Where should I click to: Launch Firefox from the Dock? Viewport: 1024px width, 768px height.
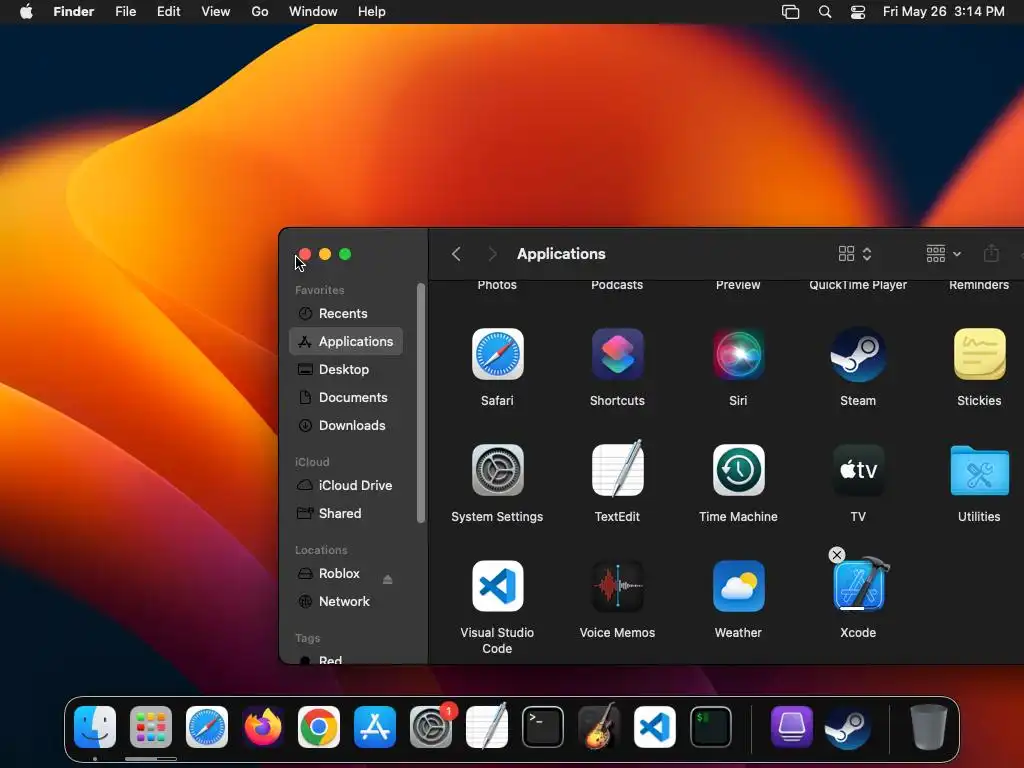[263, 727]
